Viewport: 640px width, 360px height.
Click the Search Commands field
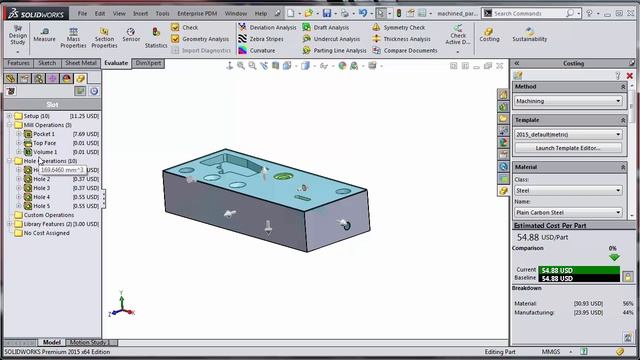coord(529,13)
